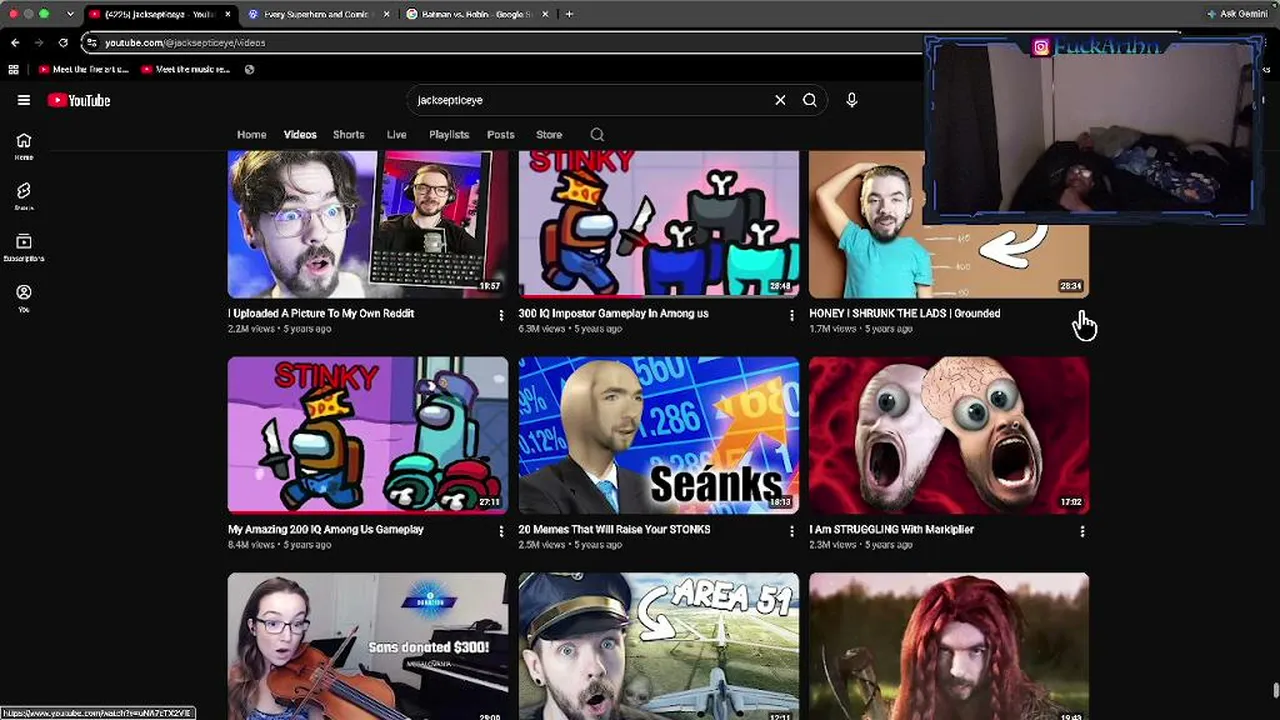This screenshot has width=1280, height=720.
Task: Open the channel Live tab
Action: [x=397, y=135]
